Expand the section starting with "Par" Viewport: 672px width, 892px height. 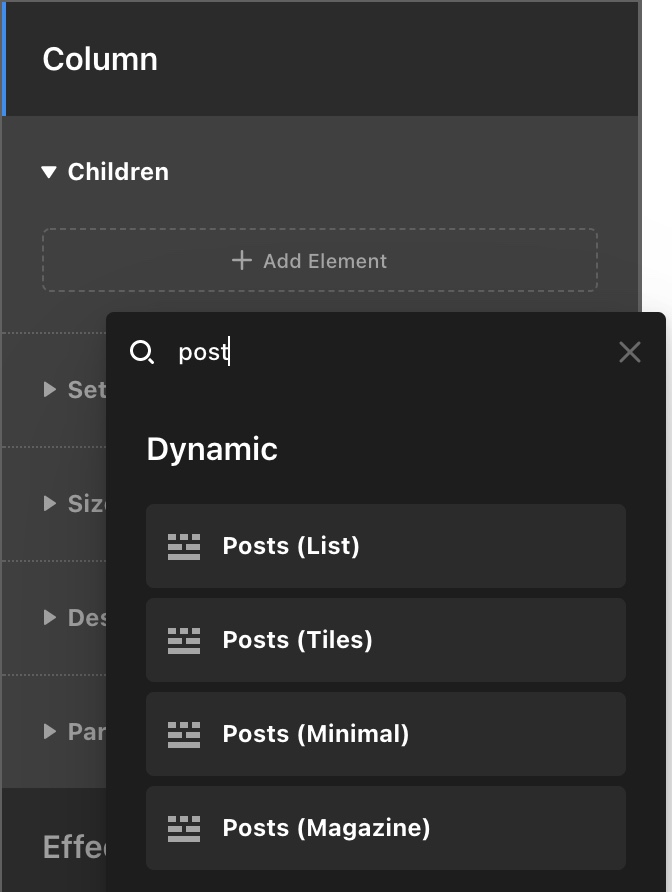[50, 731]
